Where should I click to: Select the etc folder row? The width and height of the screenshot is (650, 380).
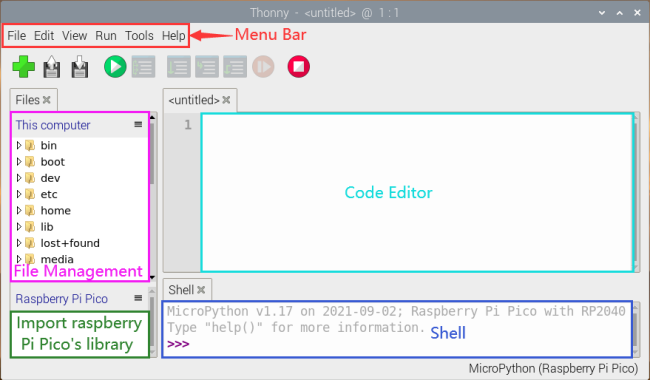coord(80,194)
